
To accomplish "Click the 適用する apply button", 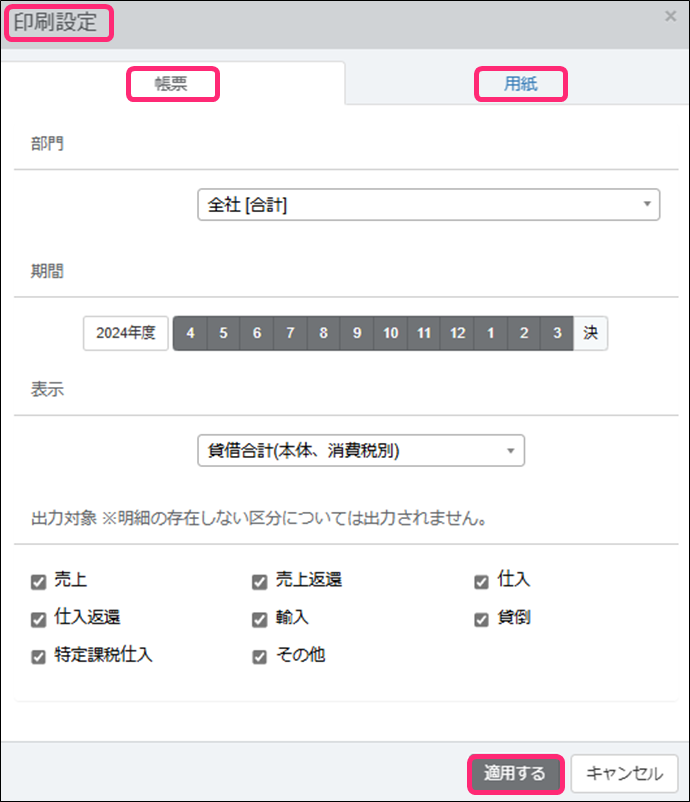I will click(x=516, y=773).
